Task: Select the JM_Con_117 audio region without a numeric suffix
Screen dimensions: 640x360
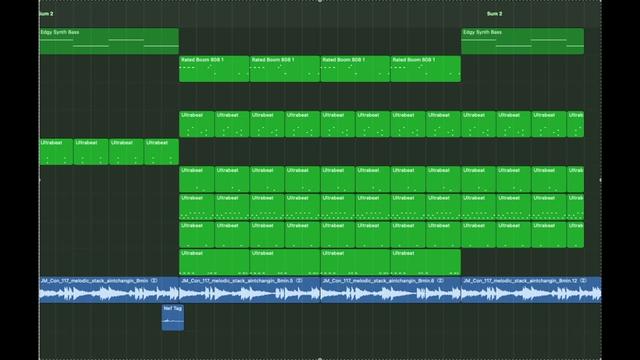Action: [x=109, y=290]
